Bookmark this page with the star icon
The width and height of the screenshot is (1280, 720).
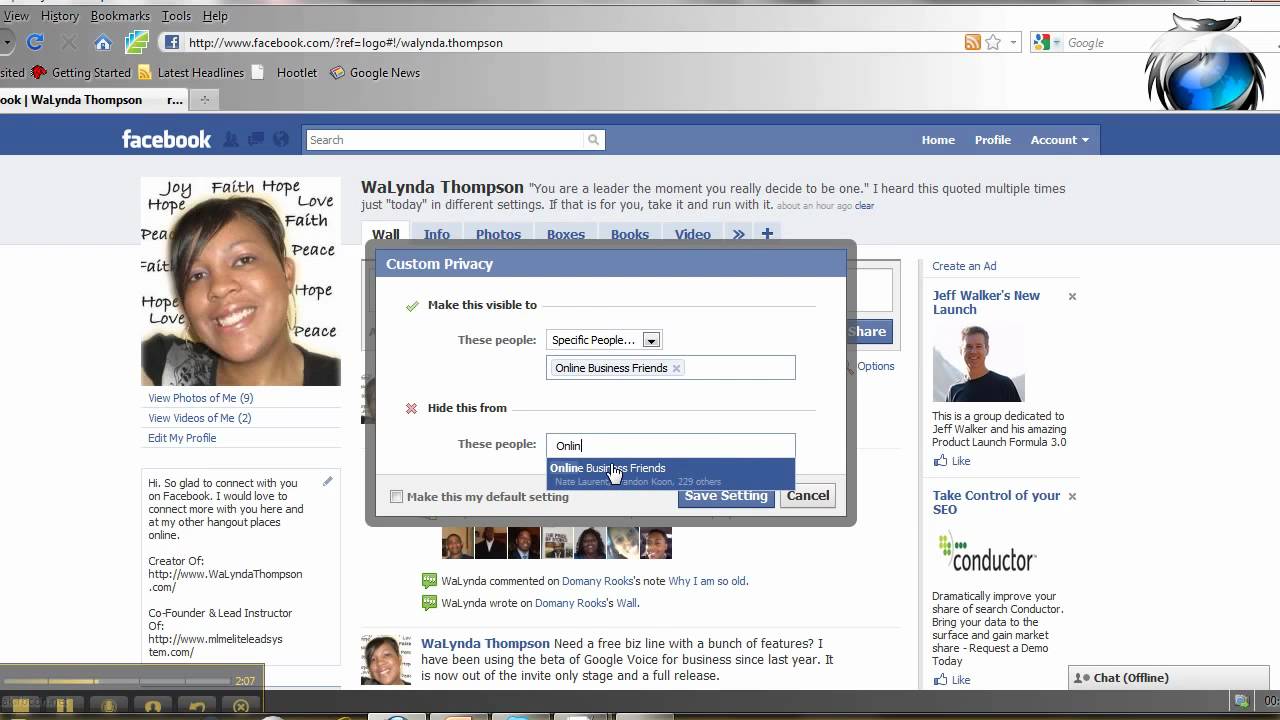pos(993,42)
